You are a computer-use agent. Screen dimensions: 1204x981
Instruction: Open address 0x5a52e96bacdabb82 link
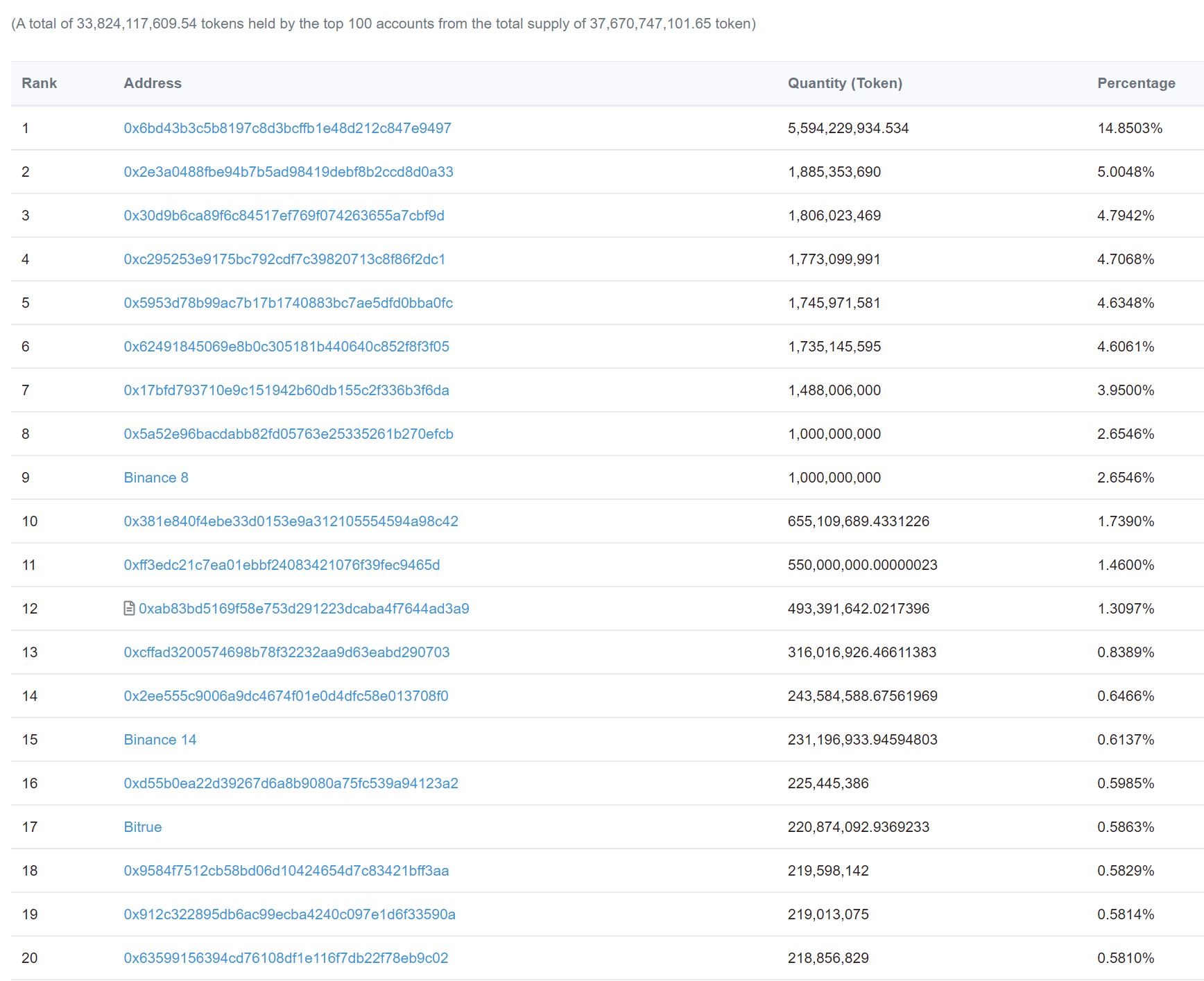click(x=289, y=434)
